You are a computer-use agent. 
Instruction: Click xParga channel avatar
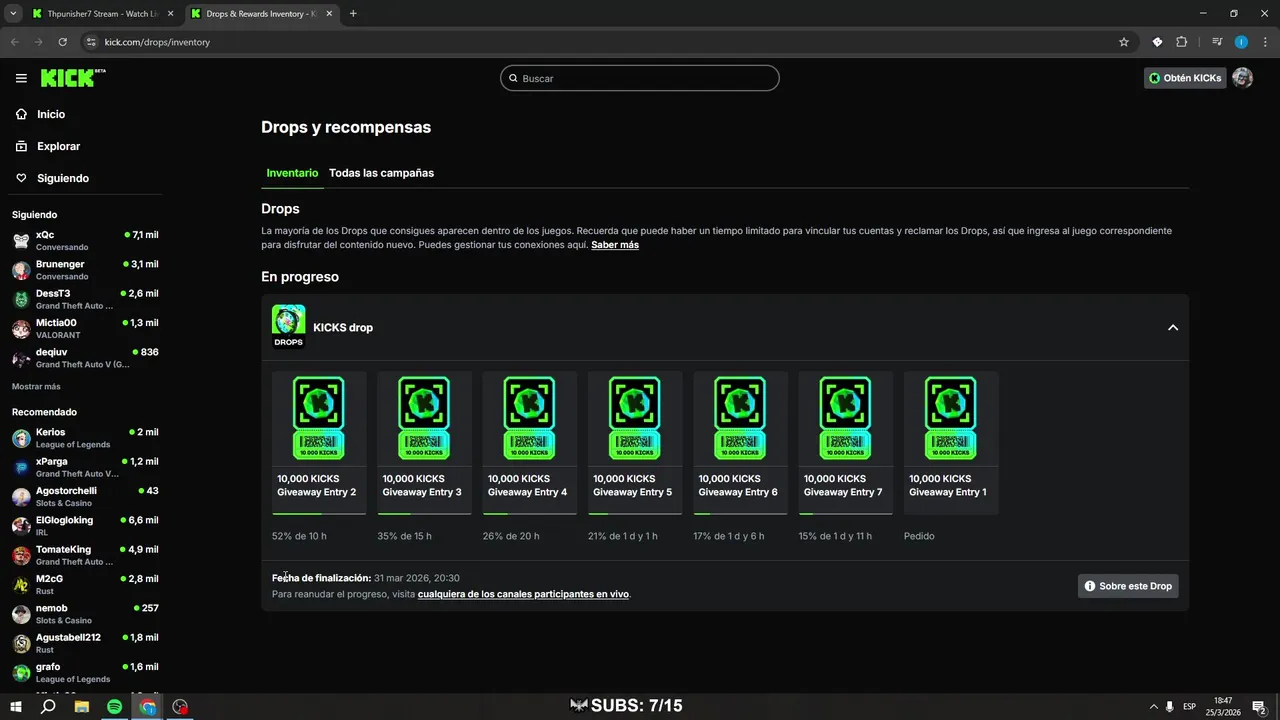click(21, 467)
